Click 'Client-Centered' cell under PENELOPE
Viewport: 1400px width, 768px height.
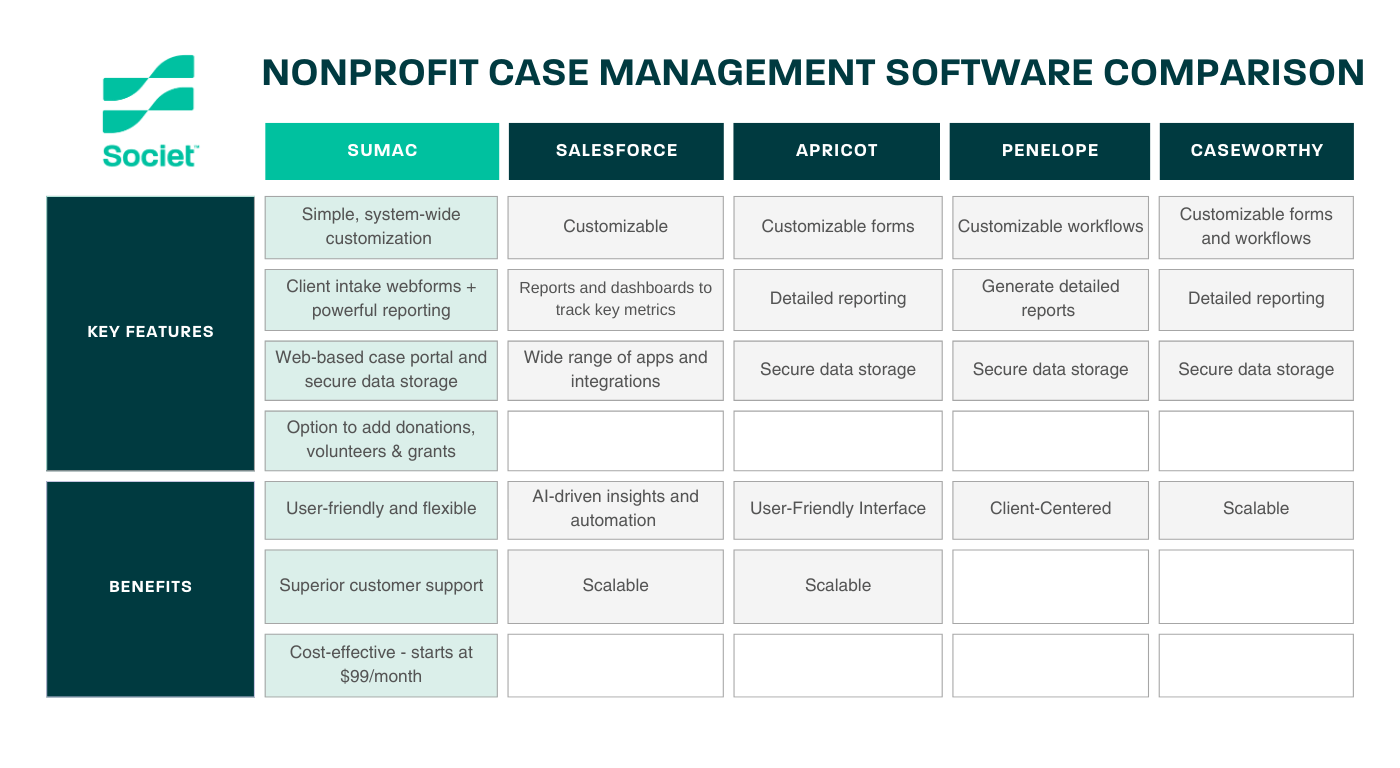pos(1049,510)
